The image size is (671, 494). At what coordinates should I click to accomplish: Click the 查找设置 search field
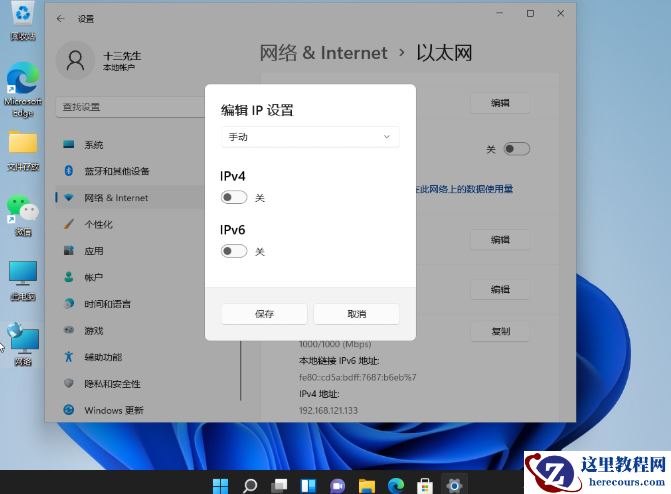pos(131,107)
